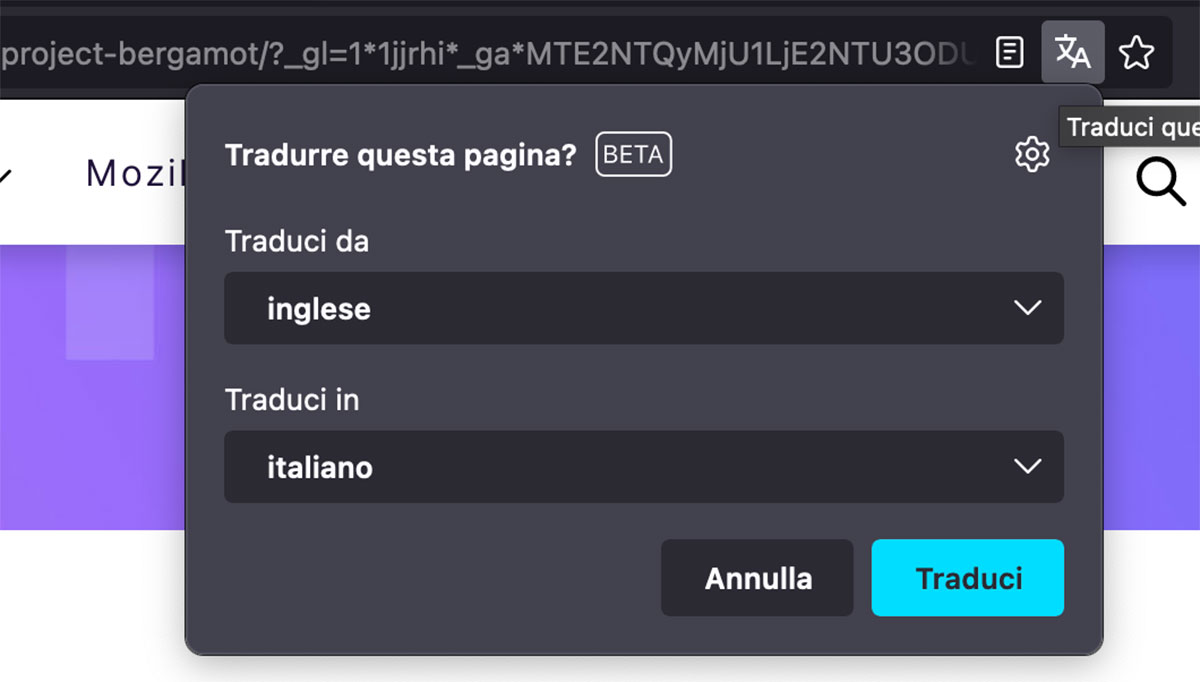Open Reader View from the address bar
Image resolution: width=1200 pixels, height=682 pixels.
point(1010,52)
